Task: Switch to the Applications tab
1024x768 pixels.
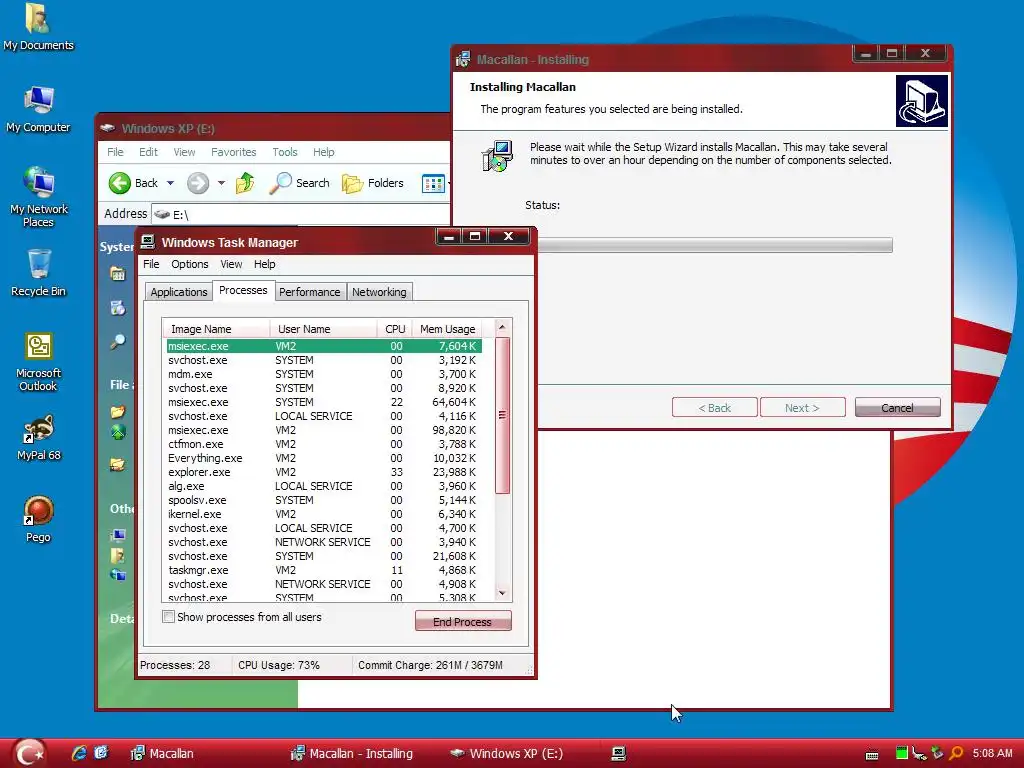Action: (x=178, y=292)
